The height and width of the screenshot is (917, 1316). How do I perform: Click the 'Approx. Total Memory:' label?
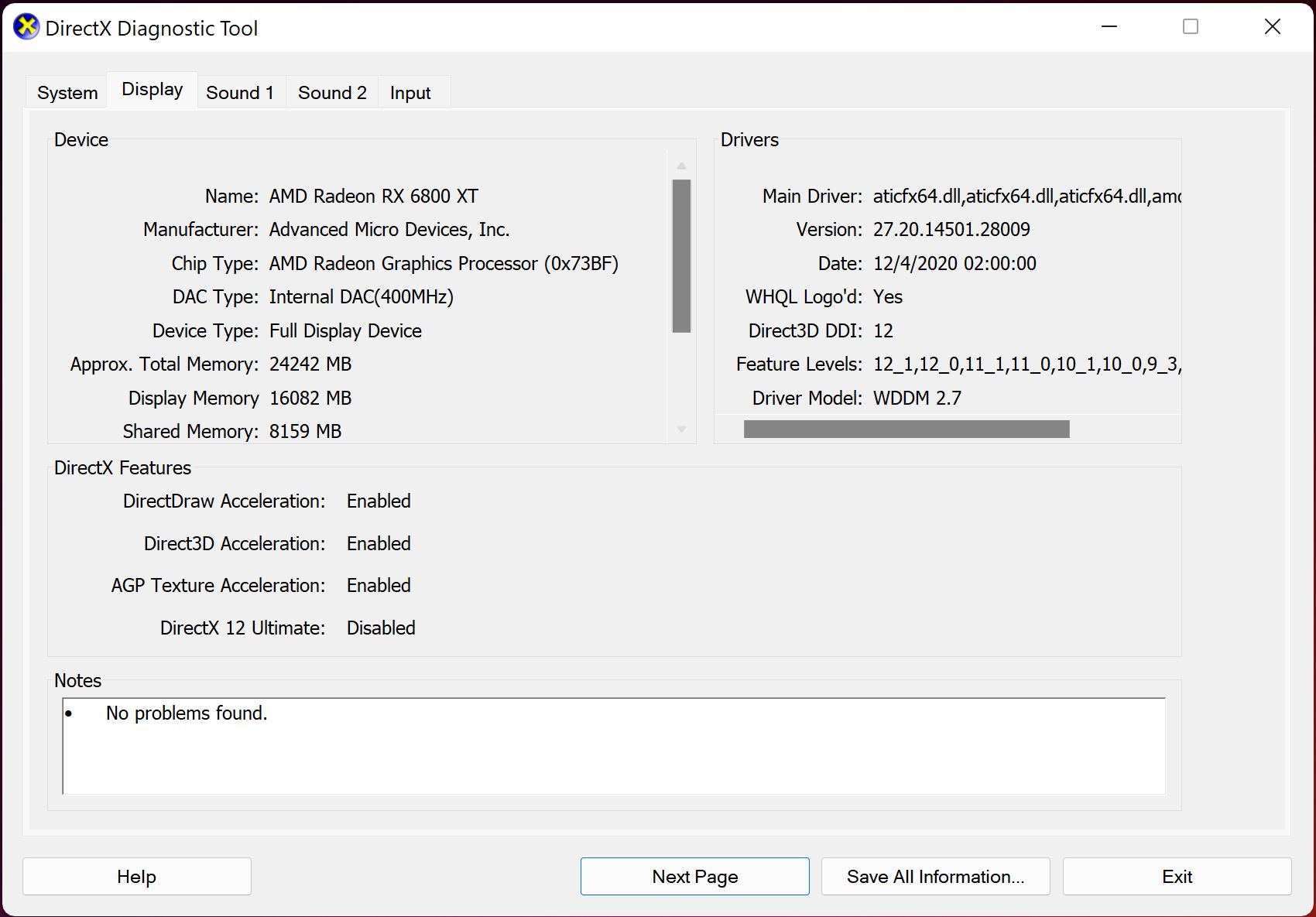164,364
